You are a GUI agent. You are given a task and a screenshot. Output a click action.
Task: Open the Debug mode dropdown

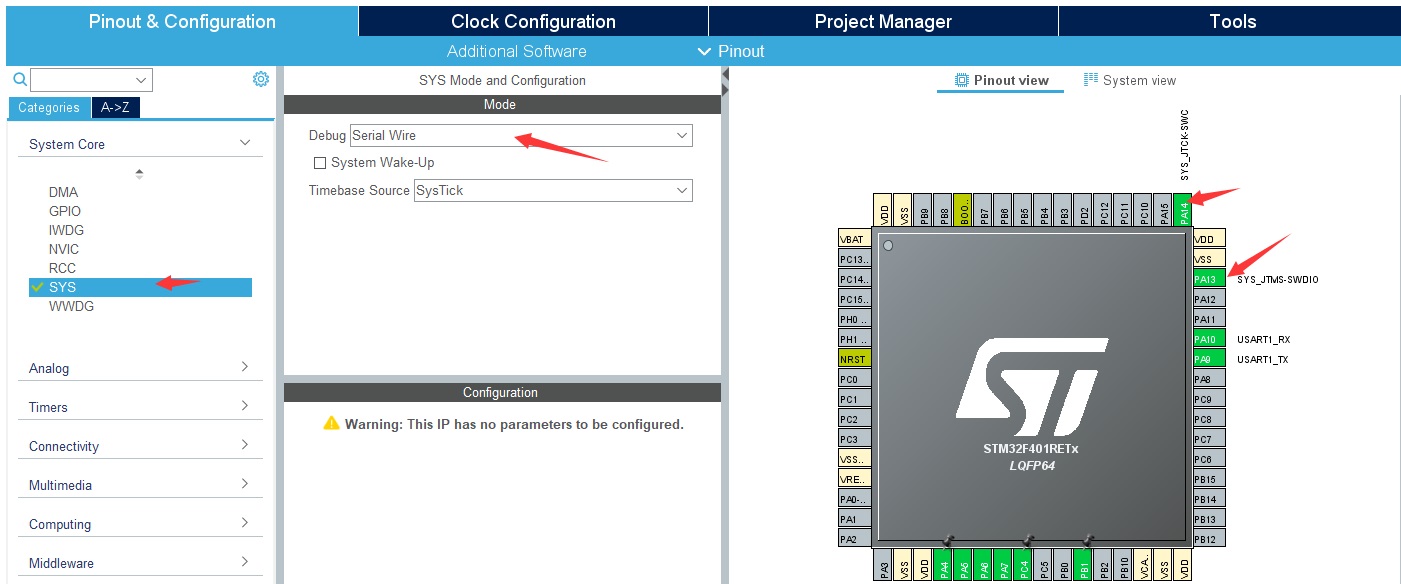521,135
